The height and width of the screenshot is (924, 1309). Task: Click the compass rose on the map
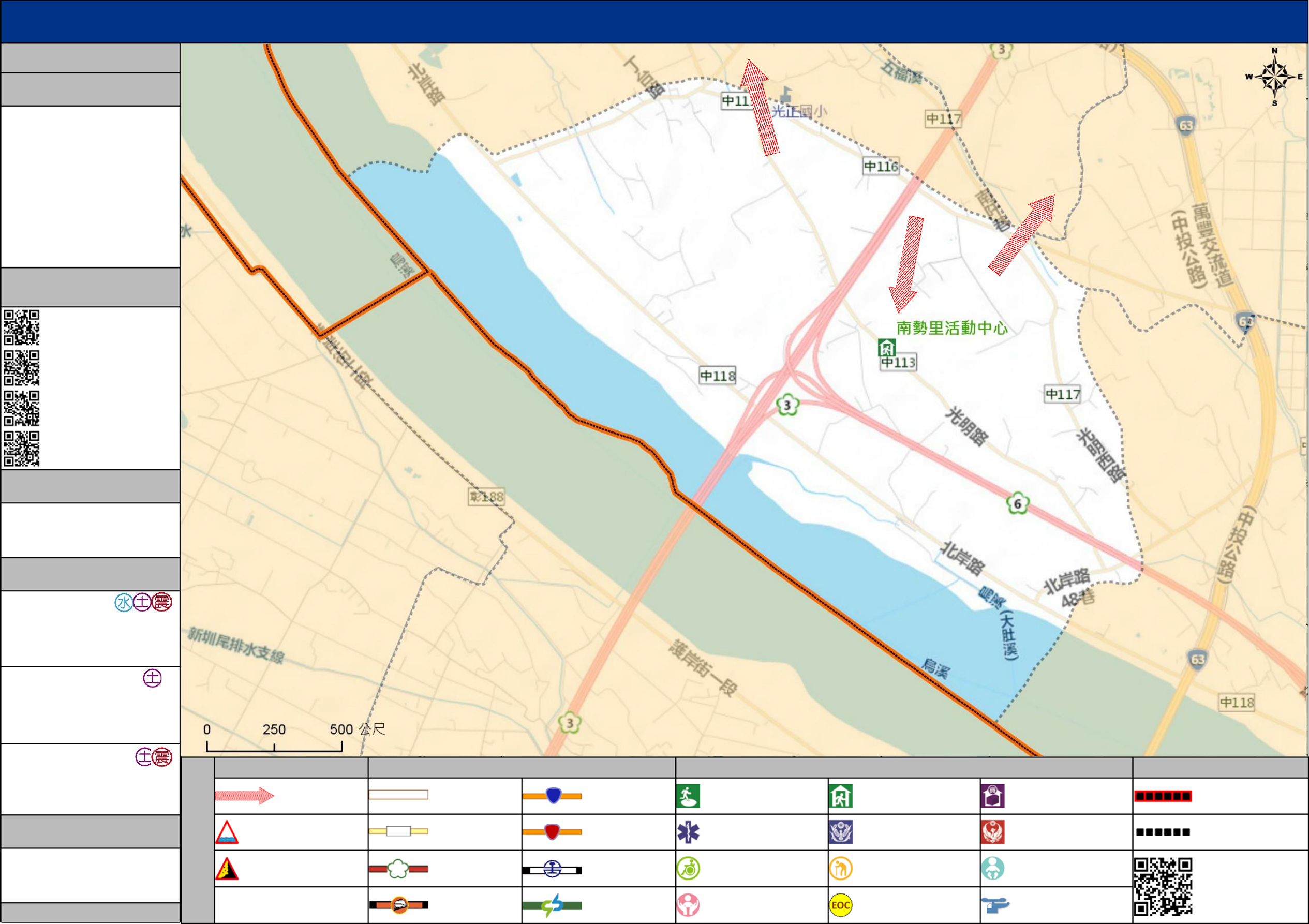[x=1275, y=77]
